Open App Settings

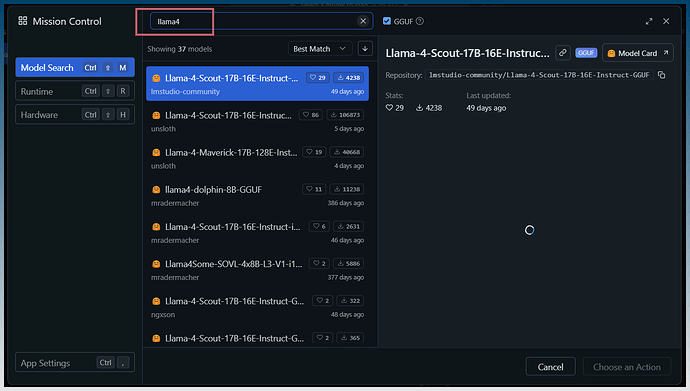75,363
